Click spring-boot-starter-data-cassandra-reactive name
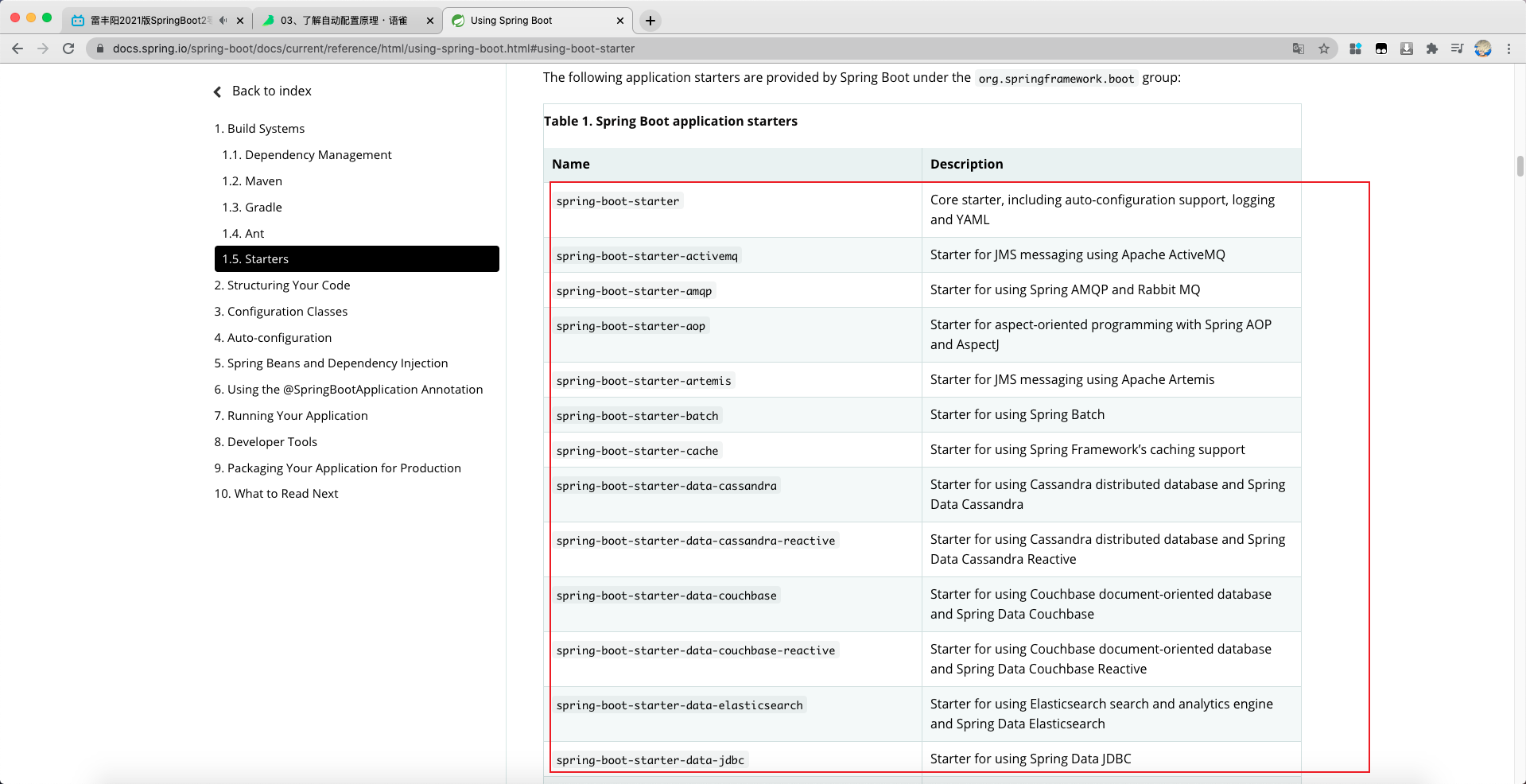1526x784 pixels. [x=696, y=541]
